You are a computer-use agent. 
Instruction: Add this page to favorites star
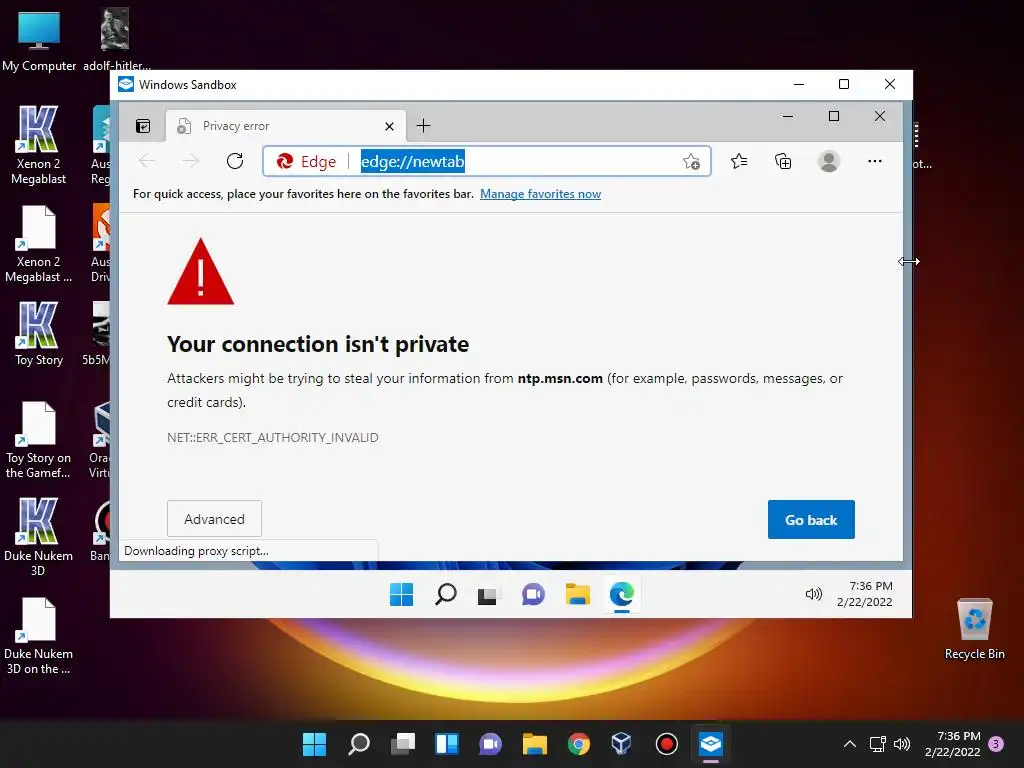pos(692,161)
